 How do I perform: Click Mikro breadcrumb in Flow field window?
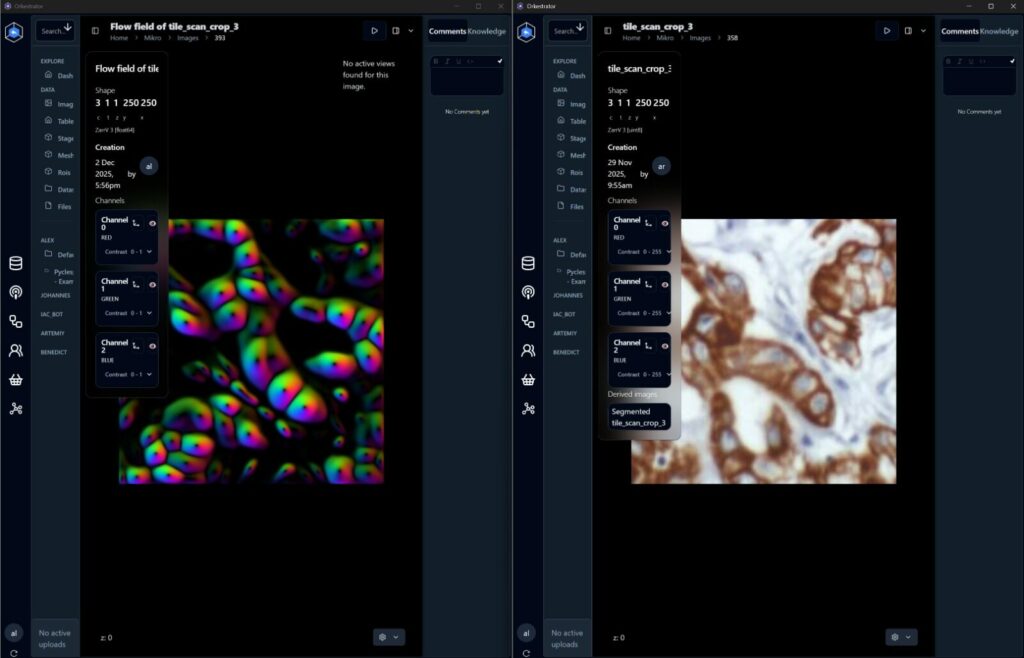(153, 38)
